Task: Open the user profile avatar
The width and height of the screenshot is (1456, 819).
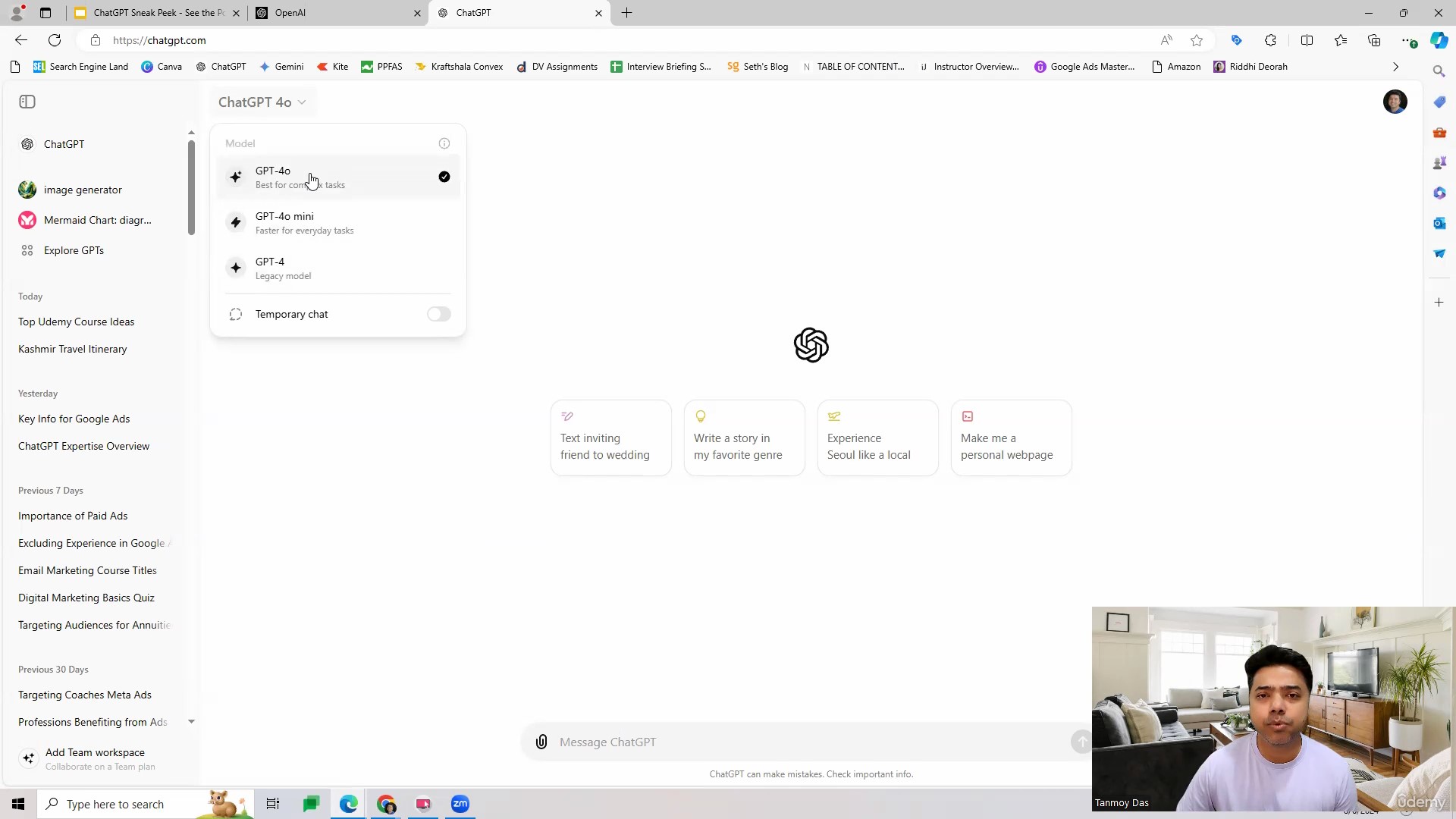Action: click(1395, 102)
